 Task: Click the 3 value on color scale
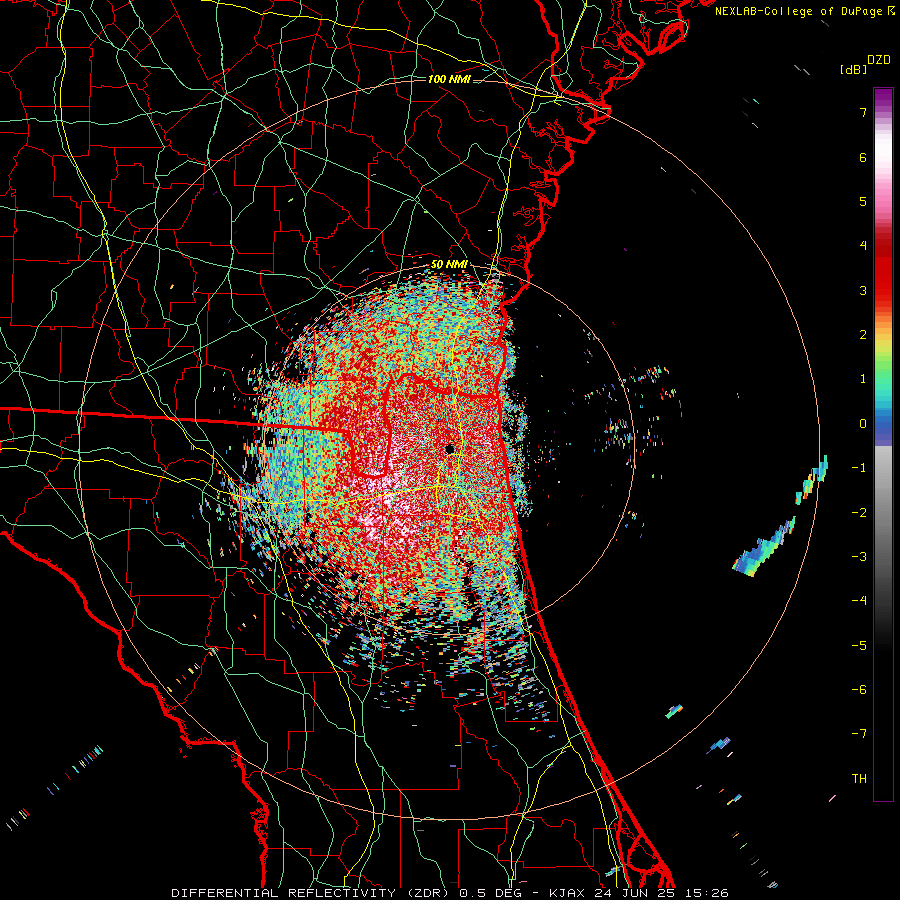click(x=863, y=290)
